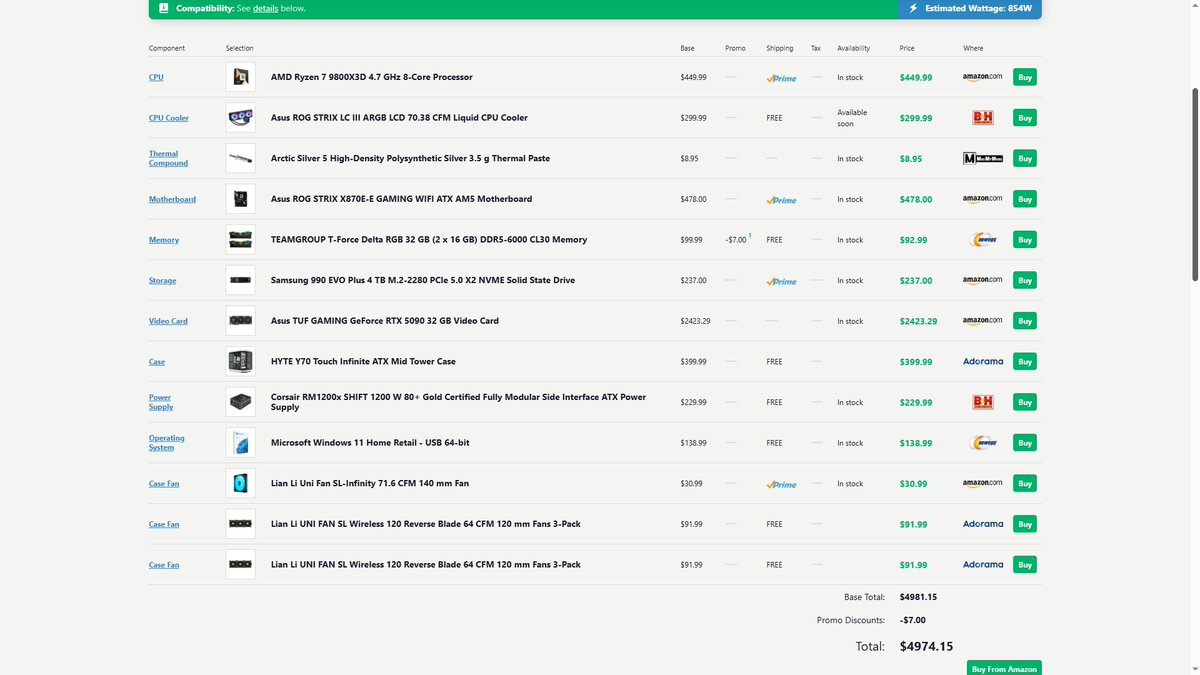1200x675 pixels.
Task: Open the Storage category link
Action: point(162,280)
